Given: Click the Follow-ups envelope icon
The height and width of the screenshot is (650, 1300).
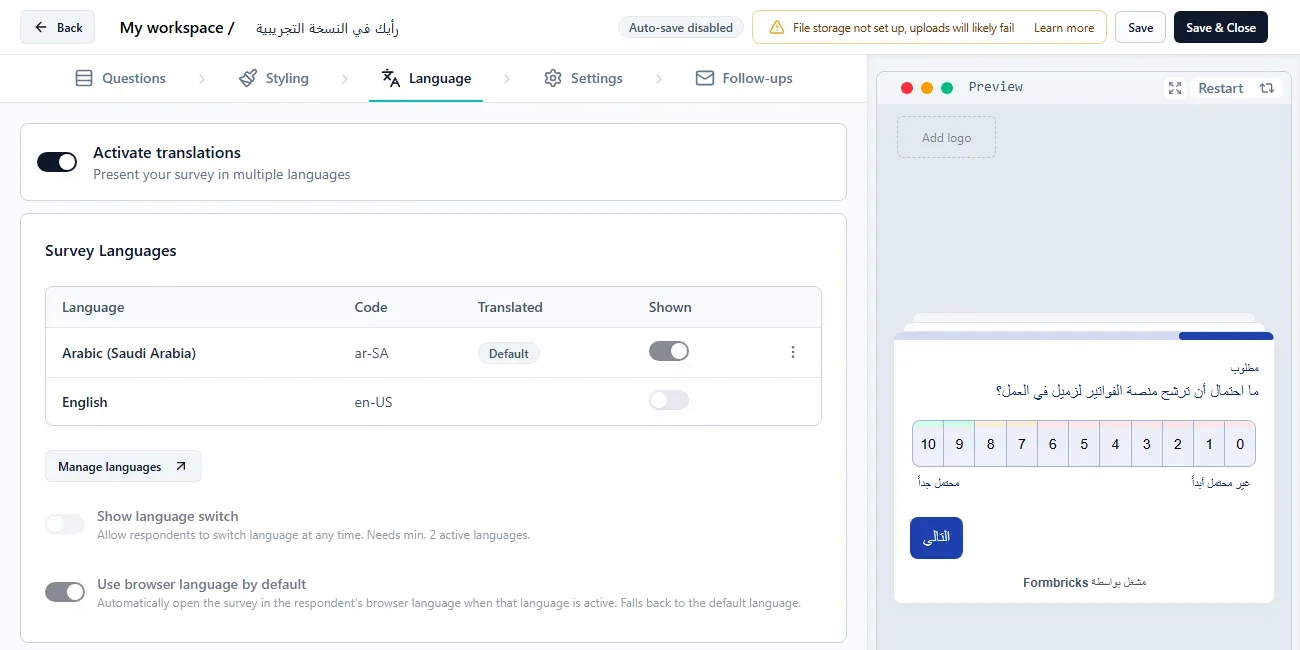Looking at the screenshot, I should (705, 78).
